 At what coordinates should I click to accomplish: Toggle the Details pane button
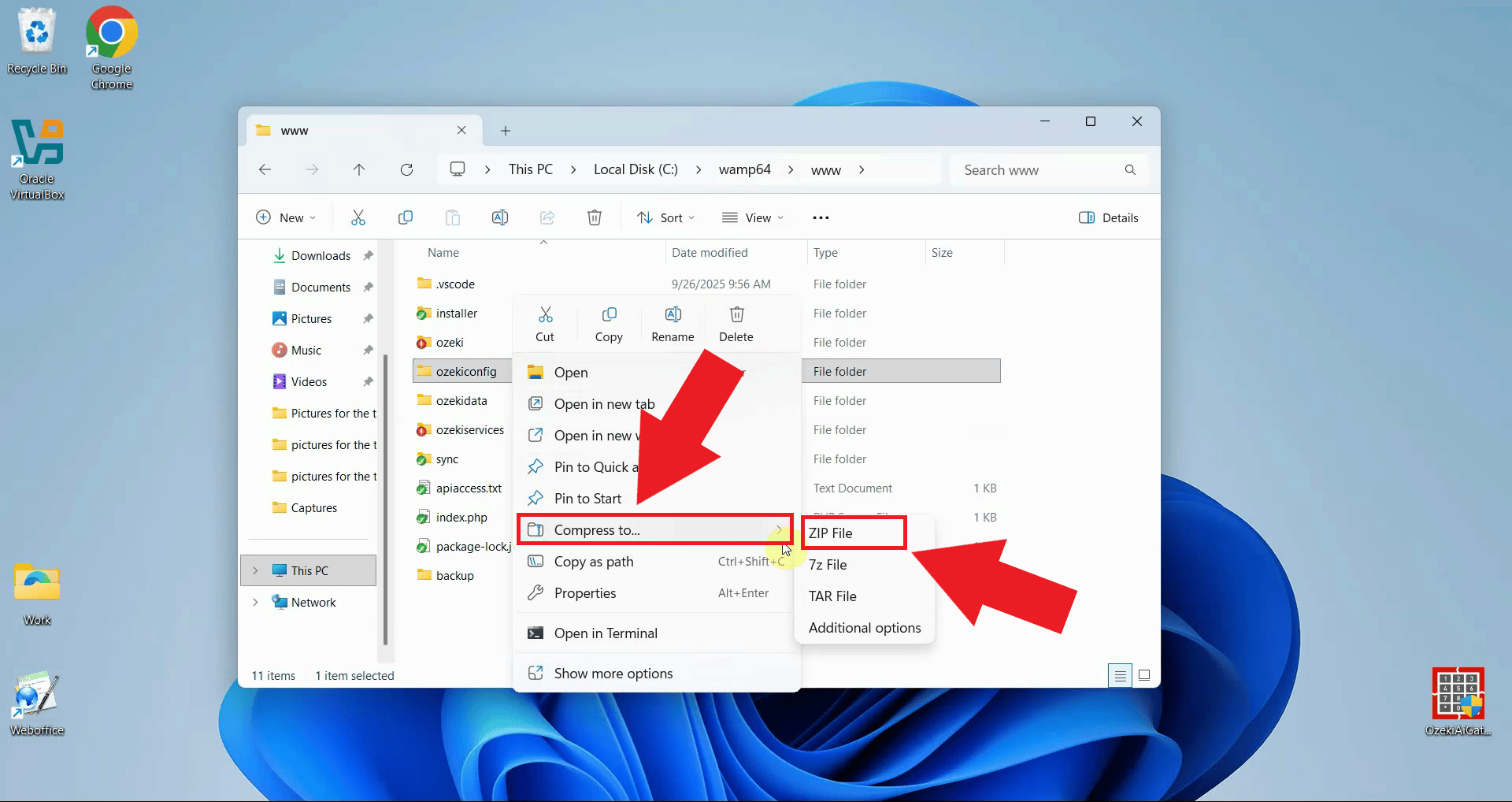[x=1108, y=217]
